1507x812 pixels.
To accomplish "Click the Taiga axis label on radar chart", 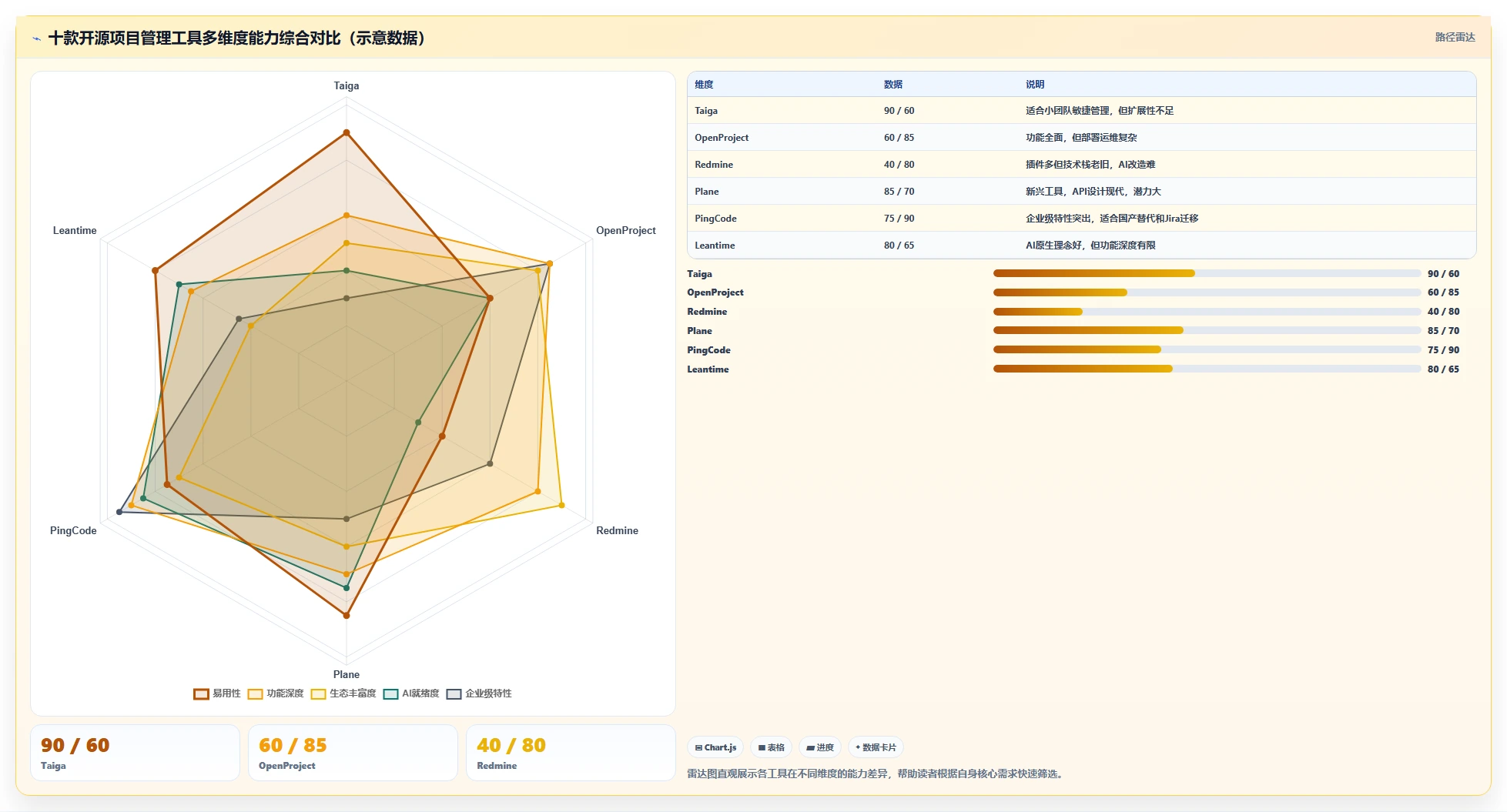I will 347,85.
